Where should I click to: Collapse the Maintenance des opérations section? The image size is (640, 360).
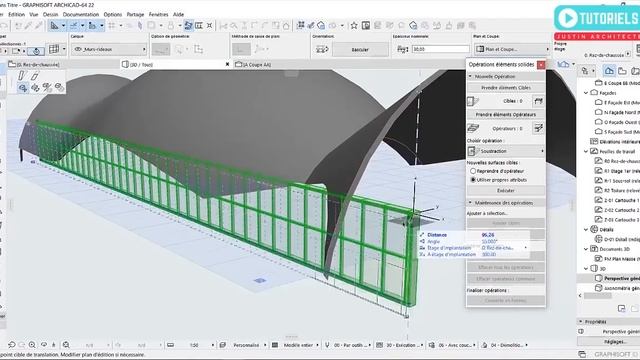(x=470, y=202)
